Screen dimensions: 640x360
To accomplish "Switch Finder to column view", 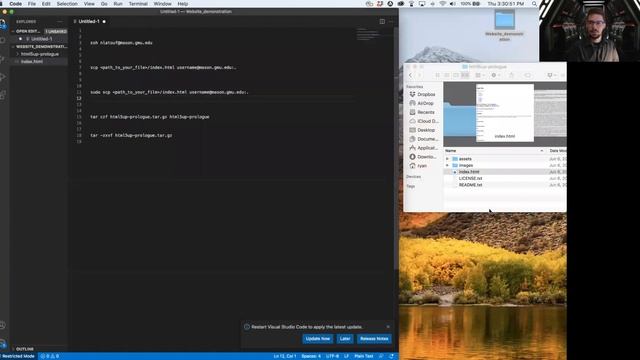I will point(456,75).
